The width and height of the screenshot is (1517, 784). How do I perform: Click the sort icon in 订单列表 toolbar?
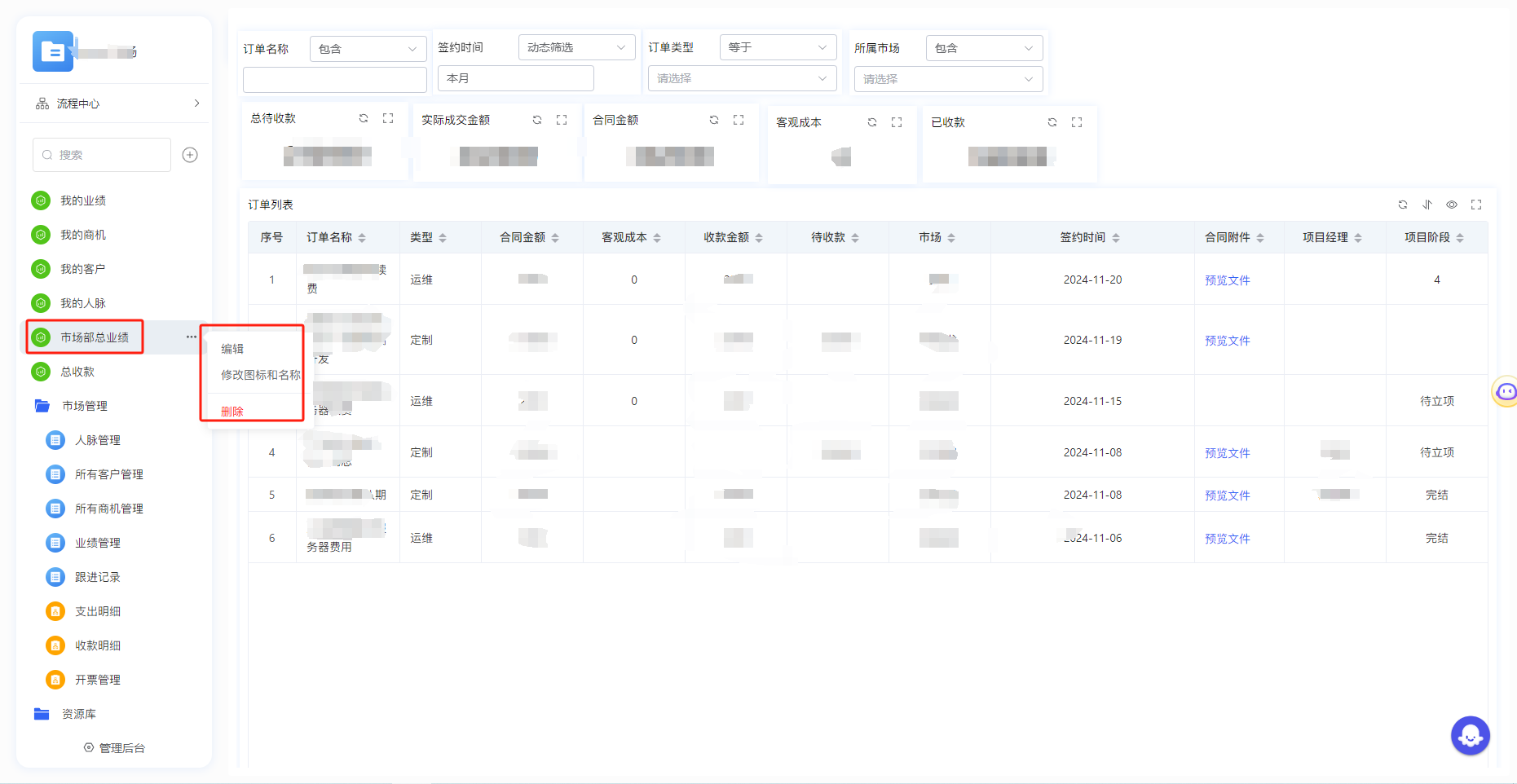1427,205
